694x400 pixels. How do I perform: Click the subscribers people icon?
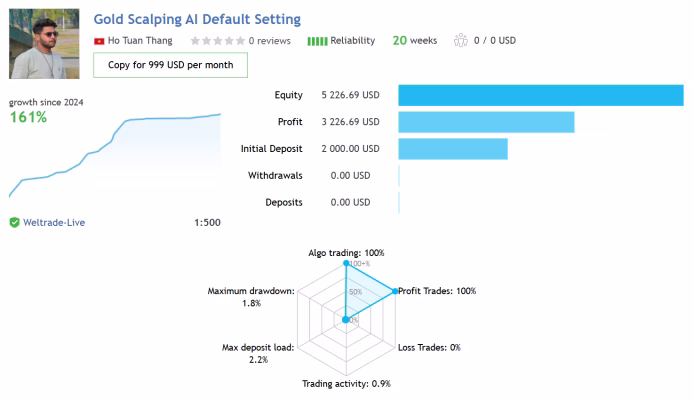[x=461, y=40]
